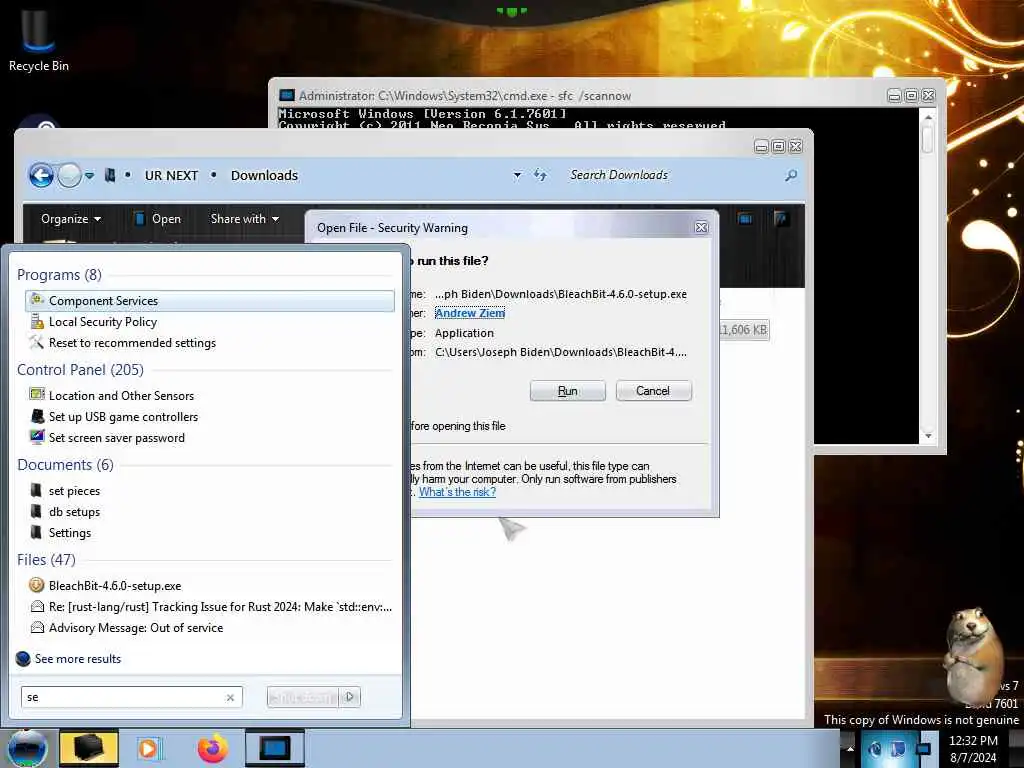
Task: Click the cmd window scrollbar down arrow
Action: [x=928, y=436]
